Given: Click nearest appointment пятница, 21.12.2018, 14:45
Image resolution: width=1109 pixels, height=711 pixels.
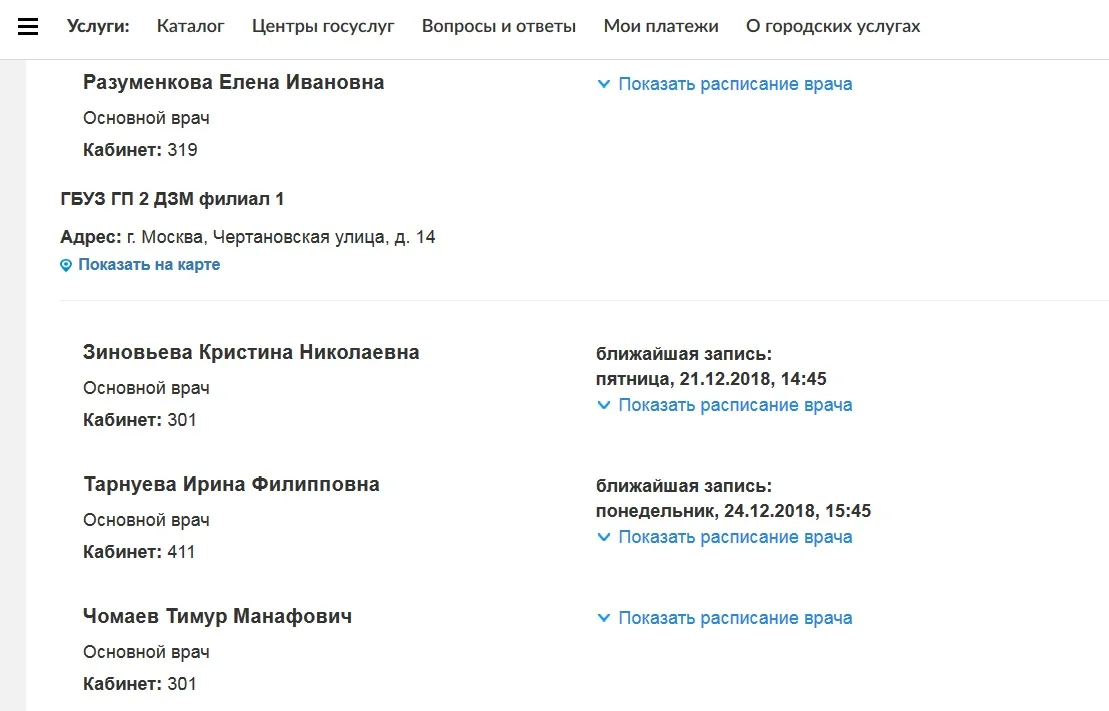Looking at the screenshot, I should tap(711, 380).
